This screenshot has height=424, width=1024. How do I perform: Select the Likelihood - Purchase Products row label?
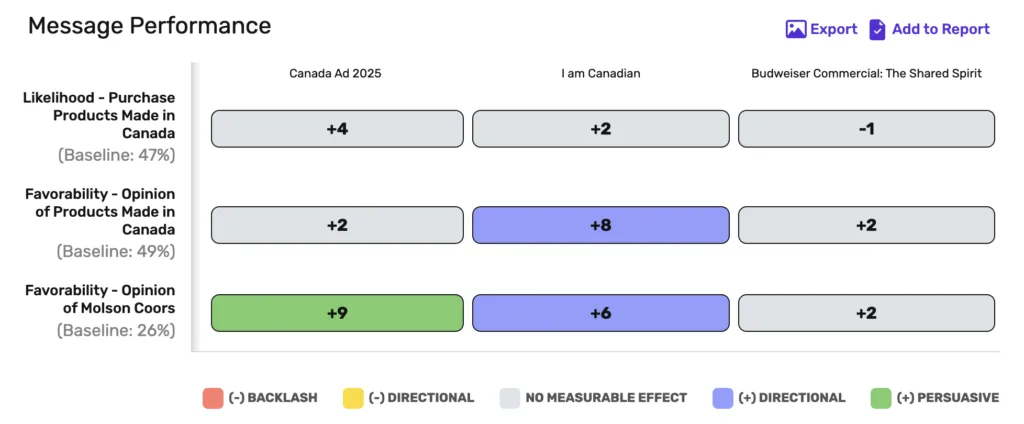coord(99,116)
